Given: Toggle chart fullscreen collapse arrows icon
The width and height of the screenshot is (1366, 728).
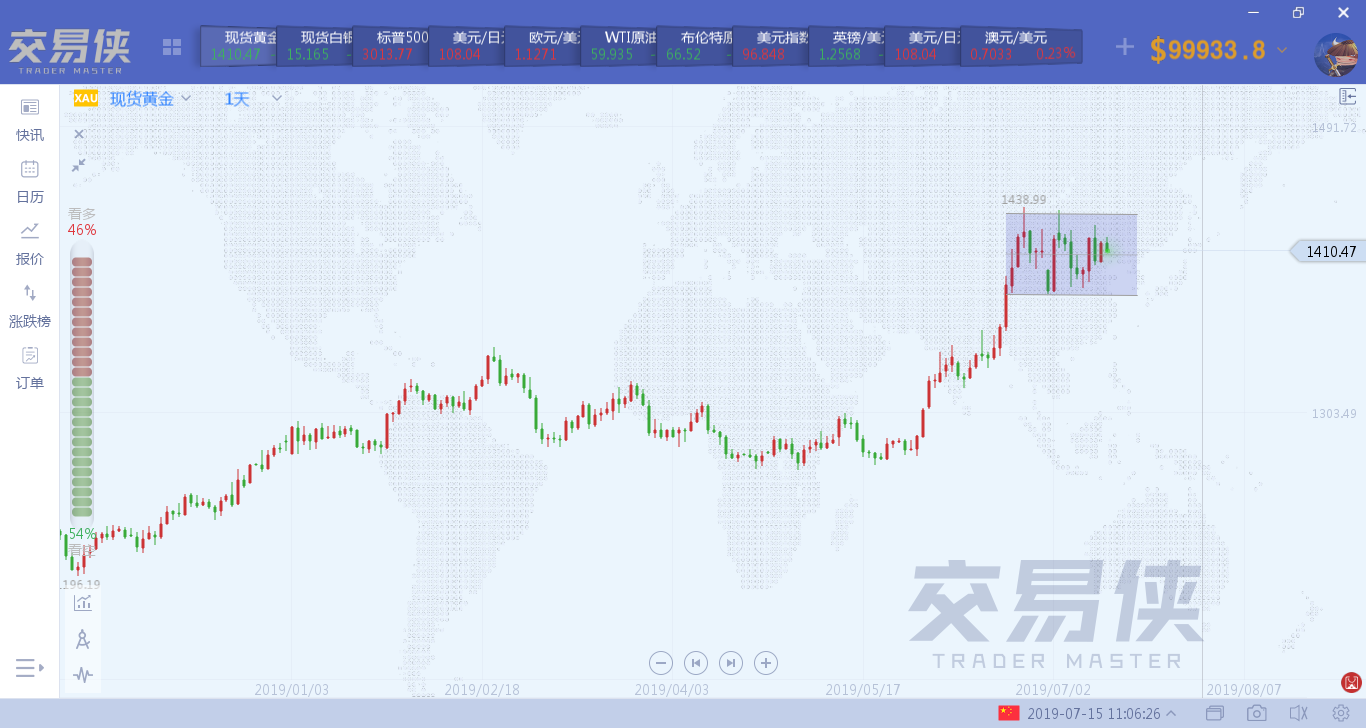Looking at the screenshot, I should pyautogui.click(x=79, y=165).
